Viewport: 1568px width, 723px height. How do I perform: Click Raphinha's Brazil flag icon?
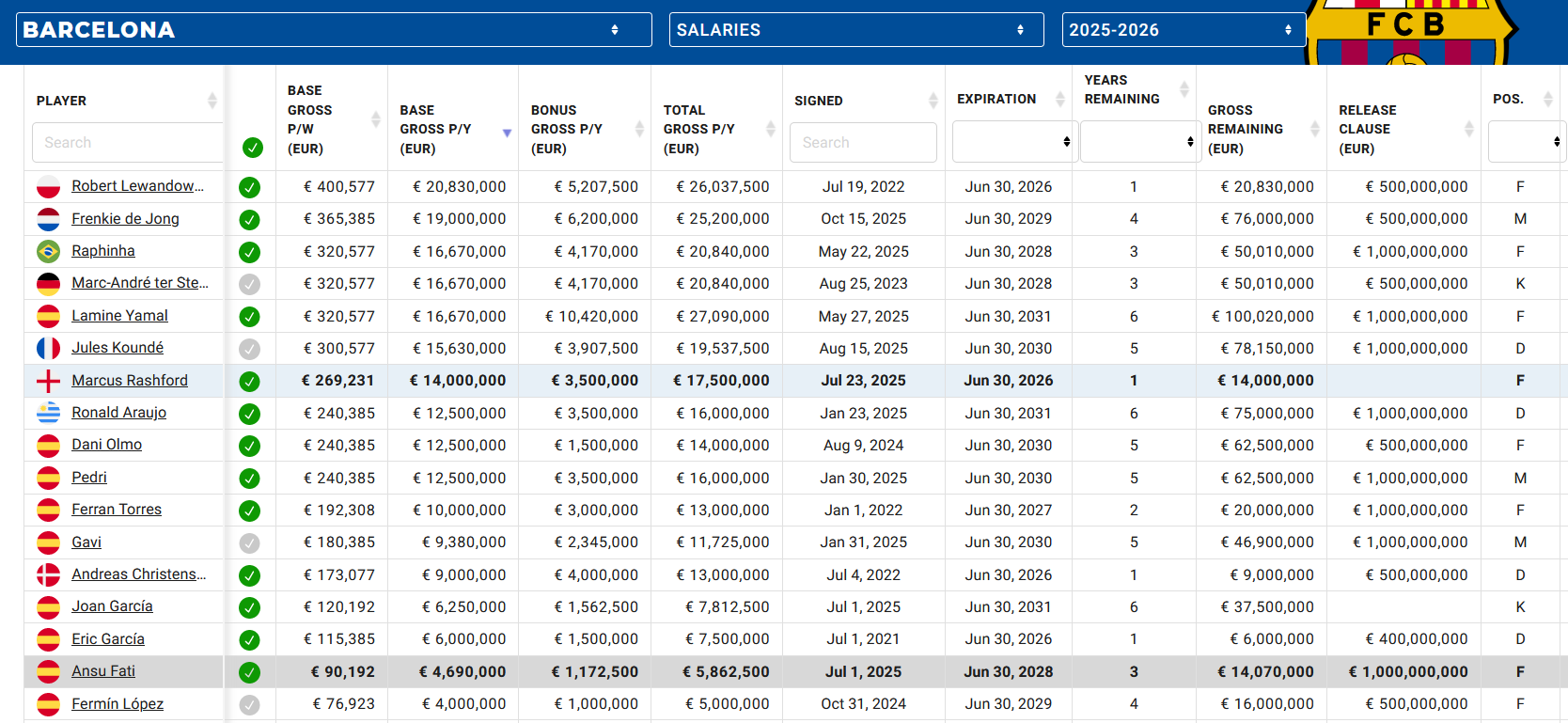coord(48,251)
